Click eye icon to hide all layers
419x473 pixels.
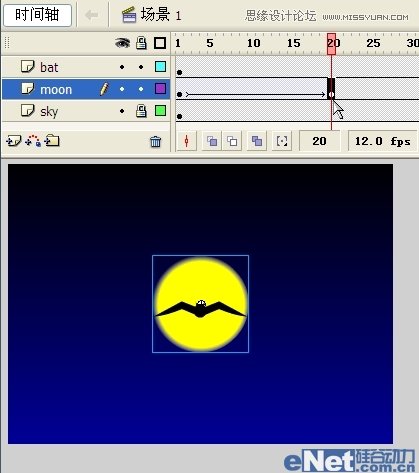point(122,43)
